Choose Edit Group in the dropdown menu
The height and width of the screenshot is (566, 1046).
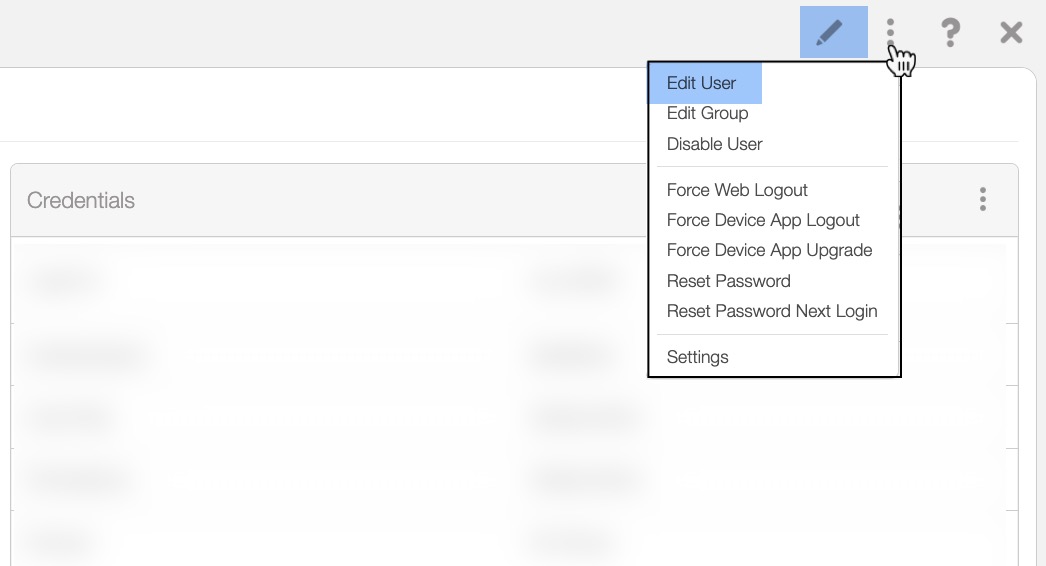coord(708,114)
